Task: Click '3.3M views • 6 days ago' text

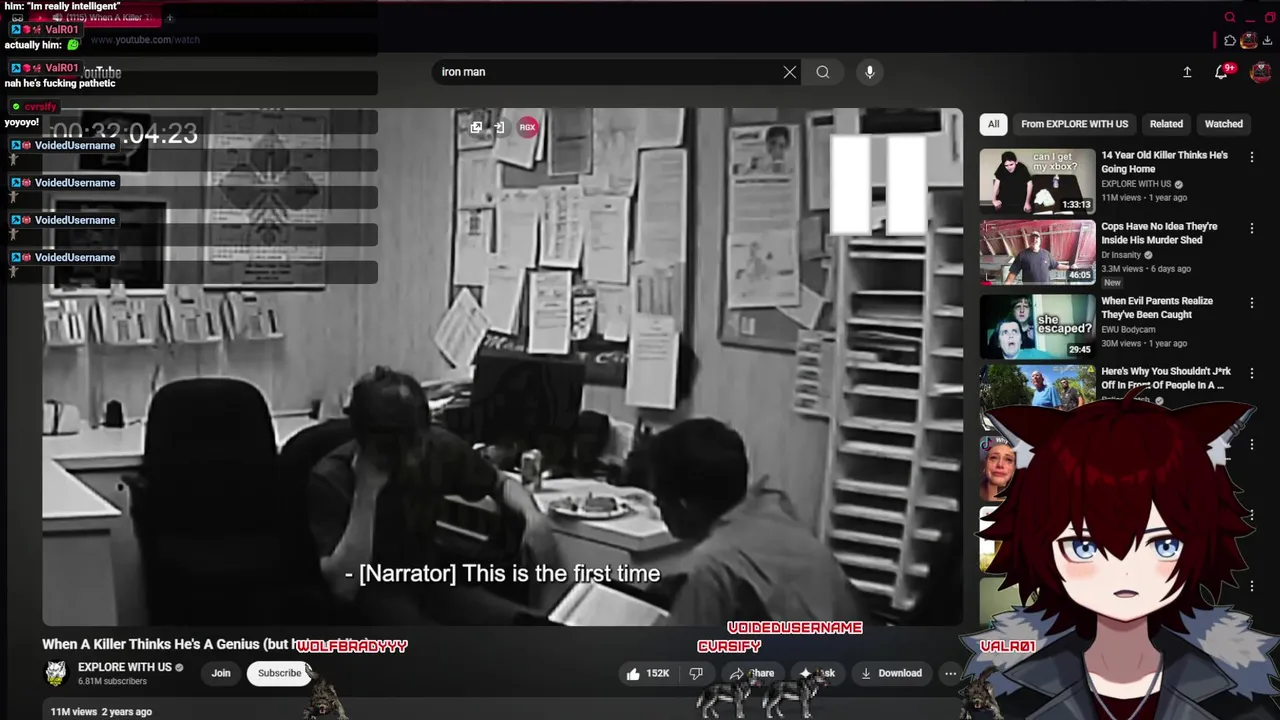Action: click(1146, 269)
